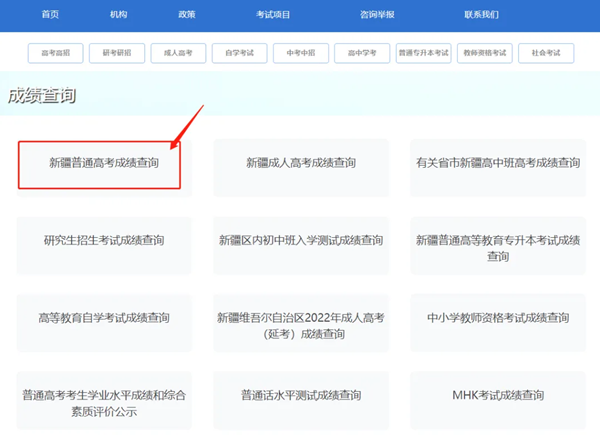The image size is (600, 435).
Task: Open the 首页 navigation menu item
Action: coord(49,15)
